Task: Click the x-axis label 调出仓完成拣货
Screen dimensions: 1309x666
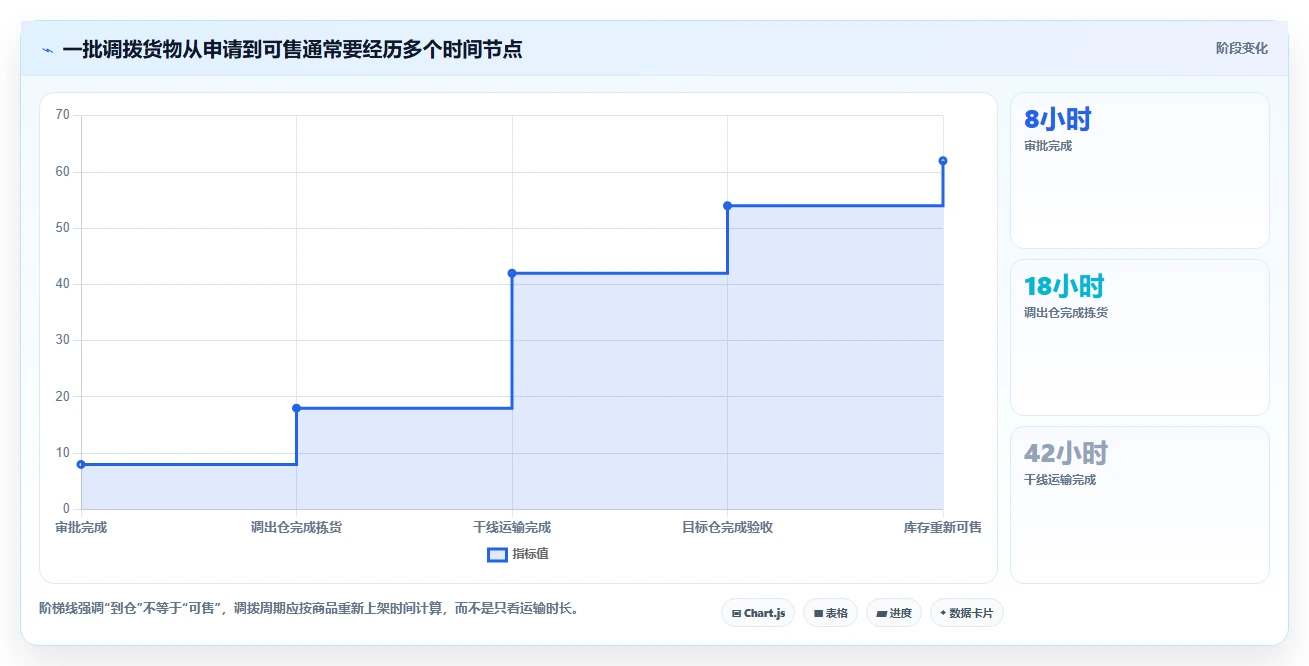Action: click(296, 527)
